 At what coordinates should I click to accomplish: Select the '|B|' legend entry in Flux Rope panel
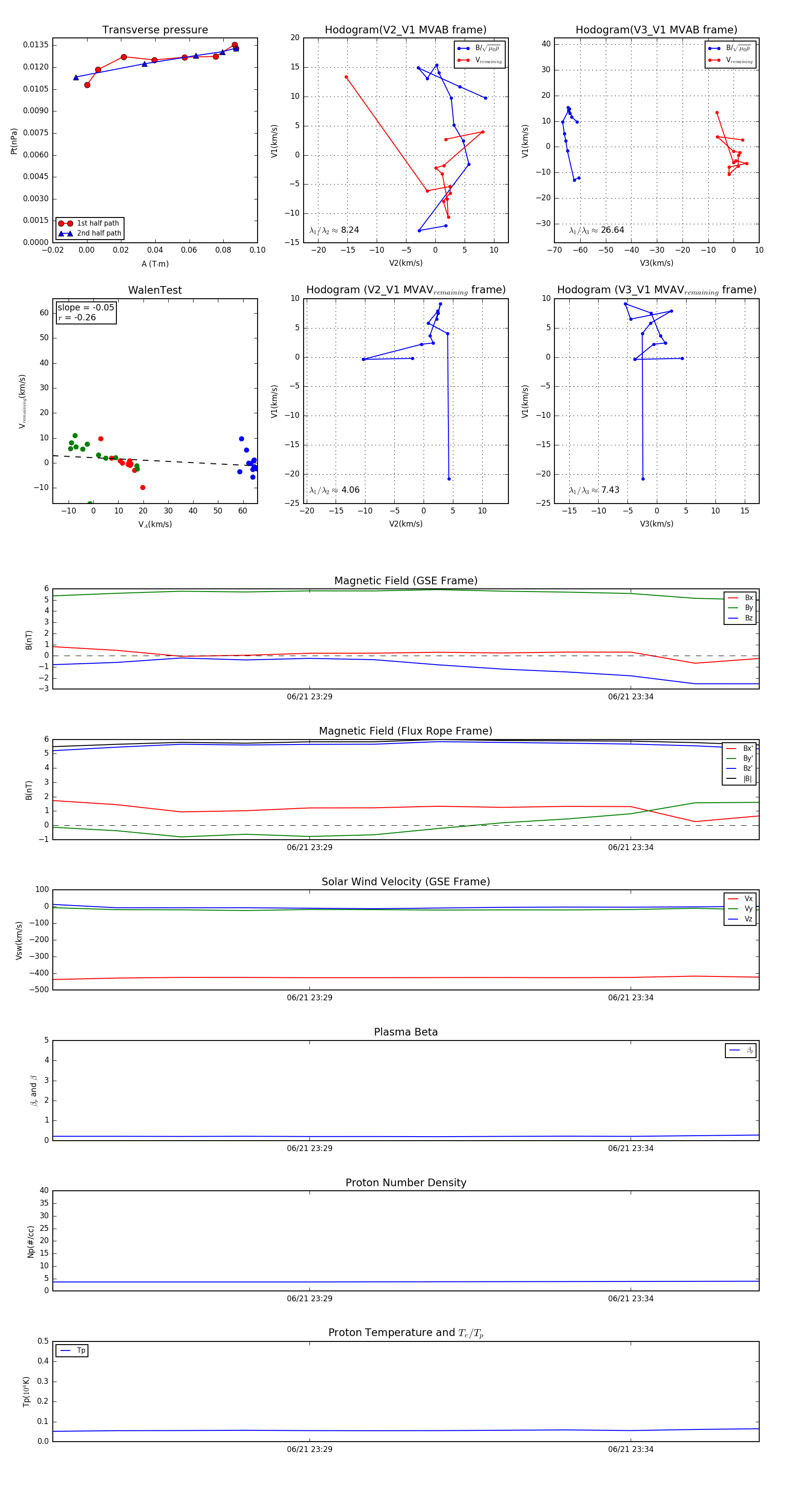pyautogui.click(x=740, y=779)
